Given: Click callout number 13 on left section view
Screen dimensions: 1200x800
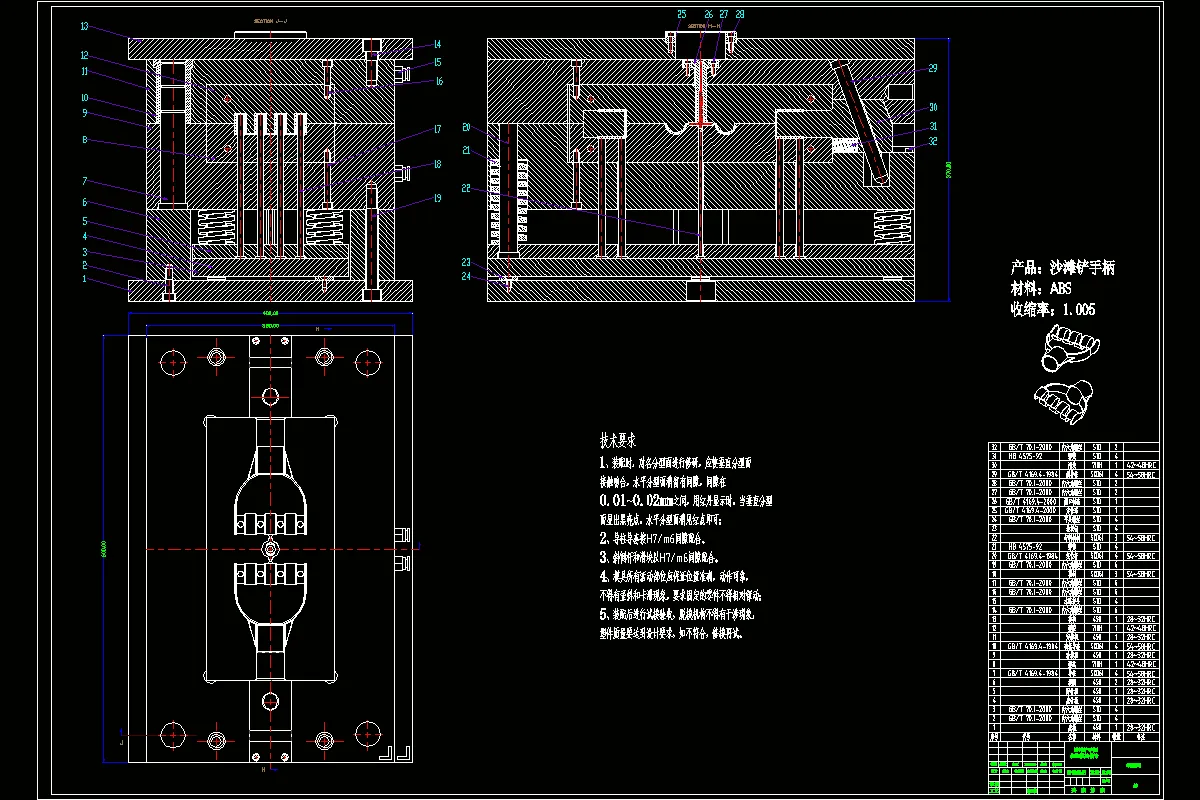Looking at the screenshot, I should (85, 27).
